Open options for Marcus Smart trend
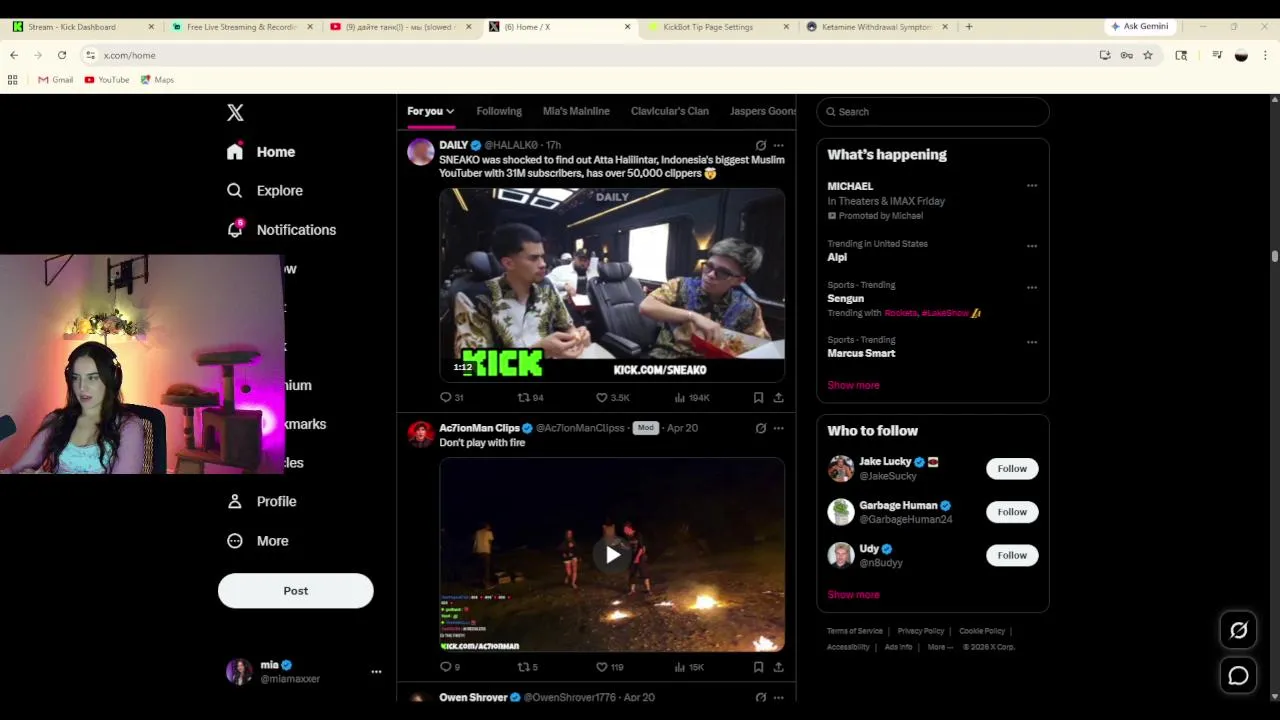The image size is (1280, 720). point(1032,342)
